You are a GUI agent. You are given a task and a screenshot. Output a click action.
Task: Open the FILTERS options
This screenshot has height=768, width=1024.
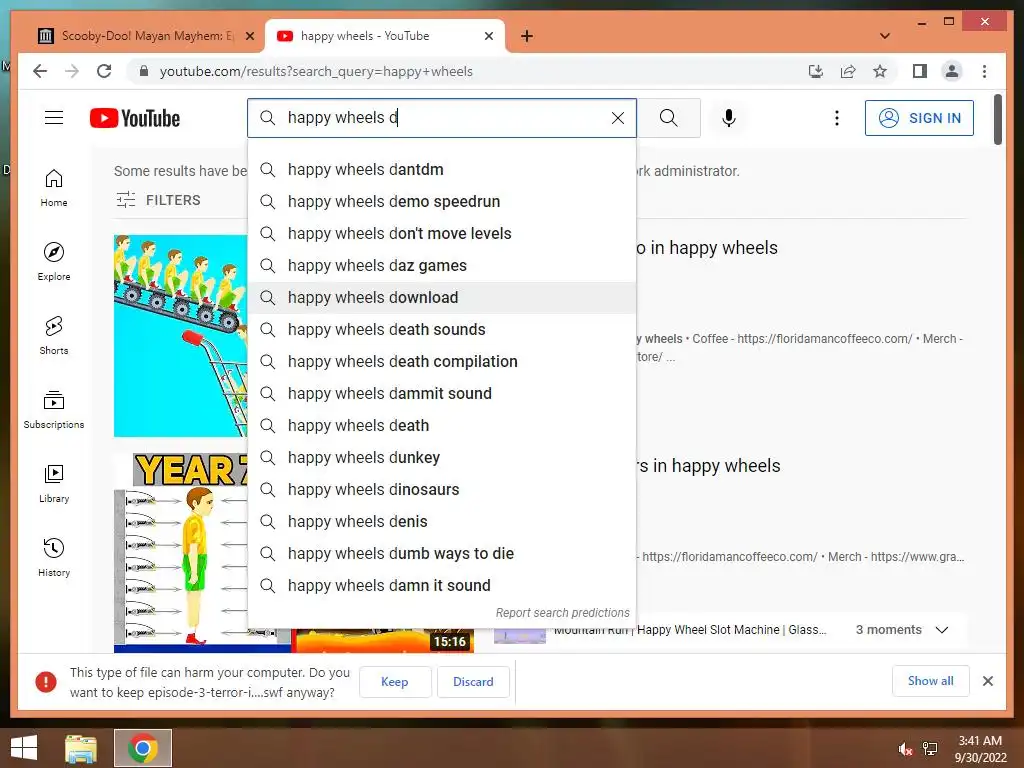tap(158, 200)
